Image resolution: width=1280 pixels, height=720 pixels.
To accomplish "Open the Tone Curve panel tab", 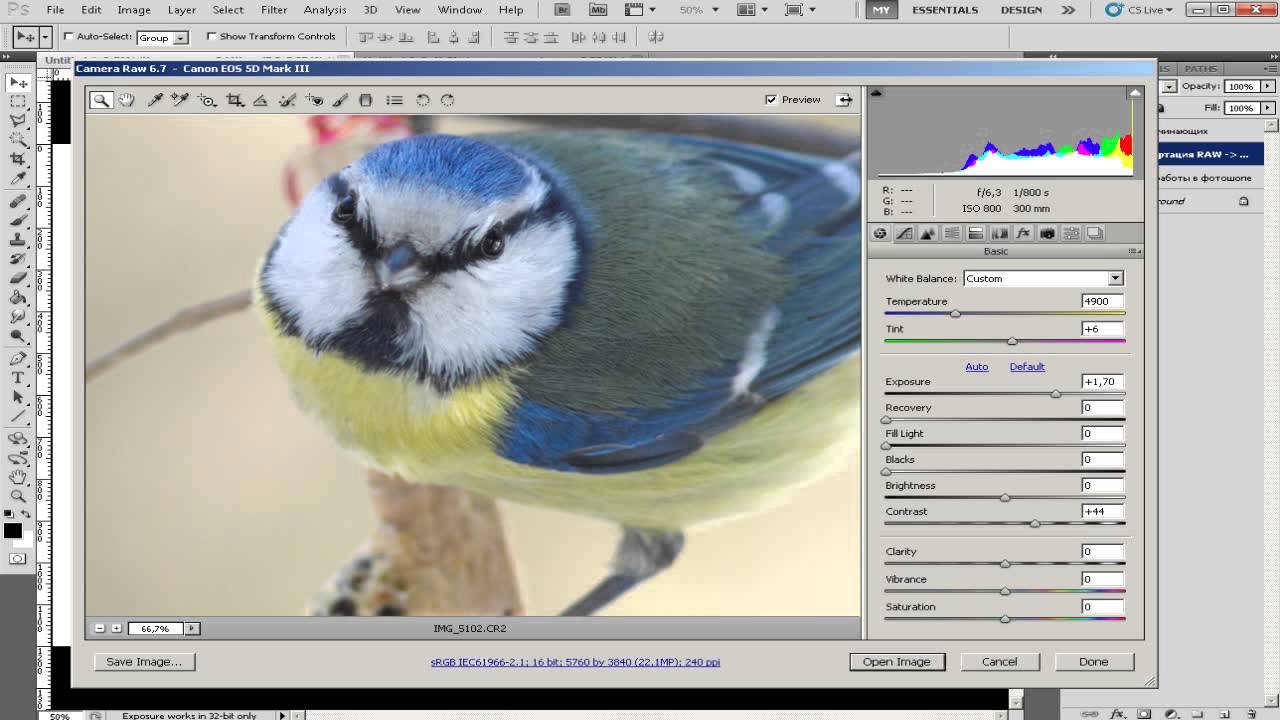I will [904, 233].
